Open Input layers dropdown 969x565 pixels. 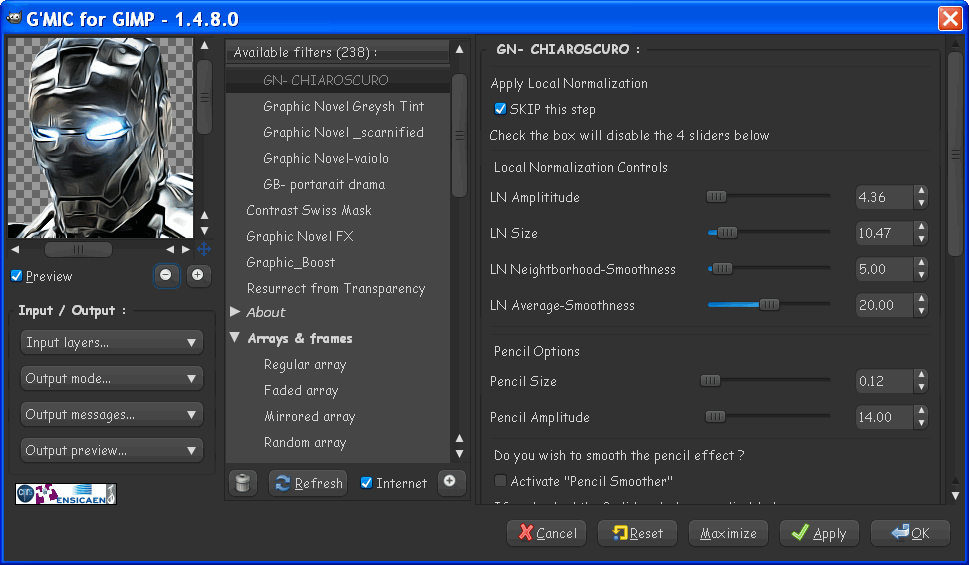(x=112, y=342)
